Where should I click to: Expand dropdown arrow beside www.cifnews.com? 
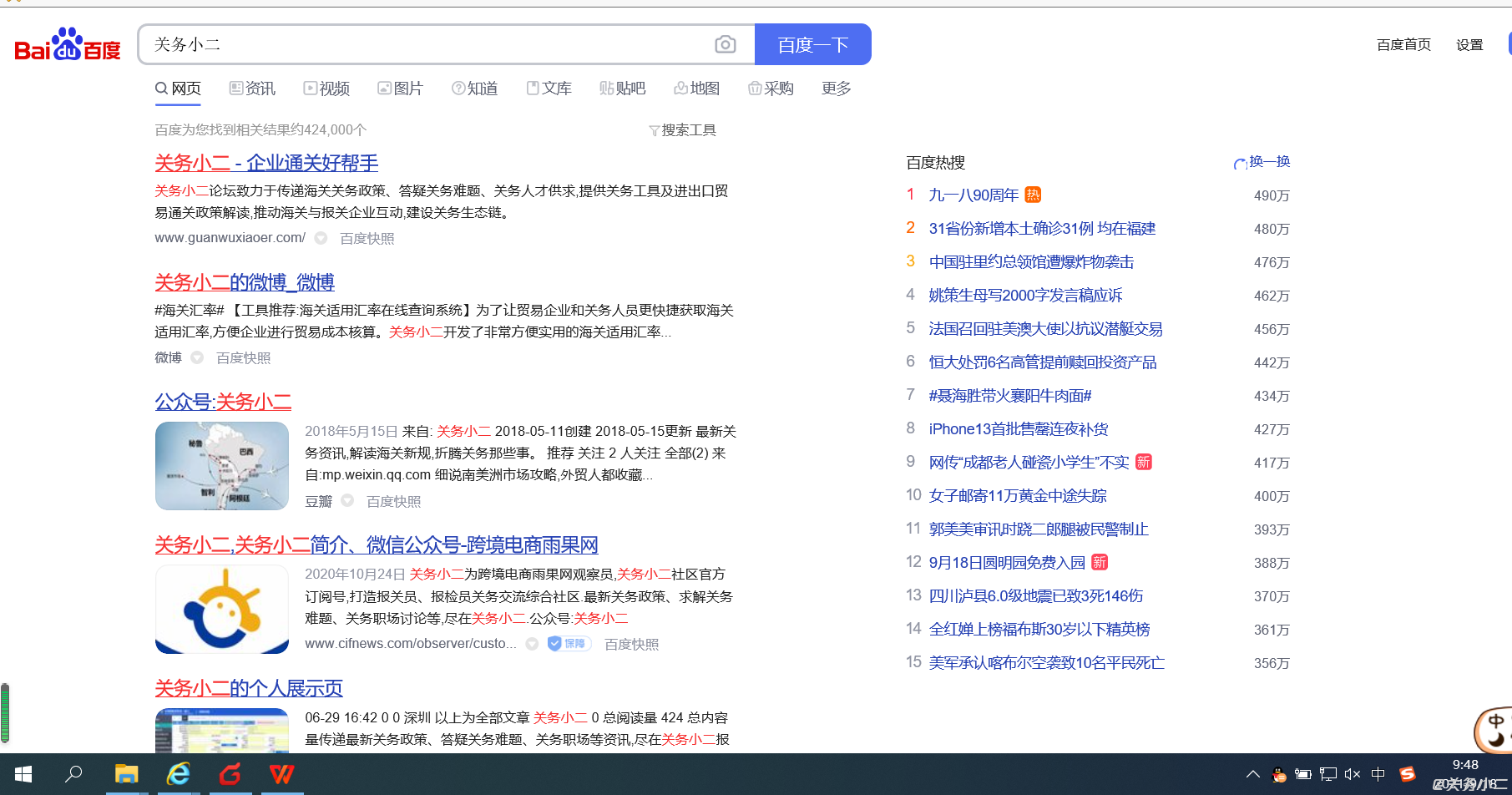coord(532,644)
